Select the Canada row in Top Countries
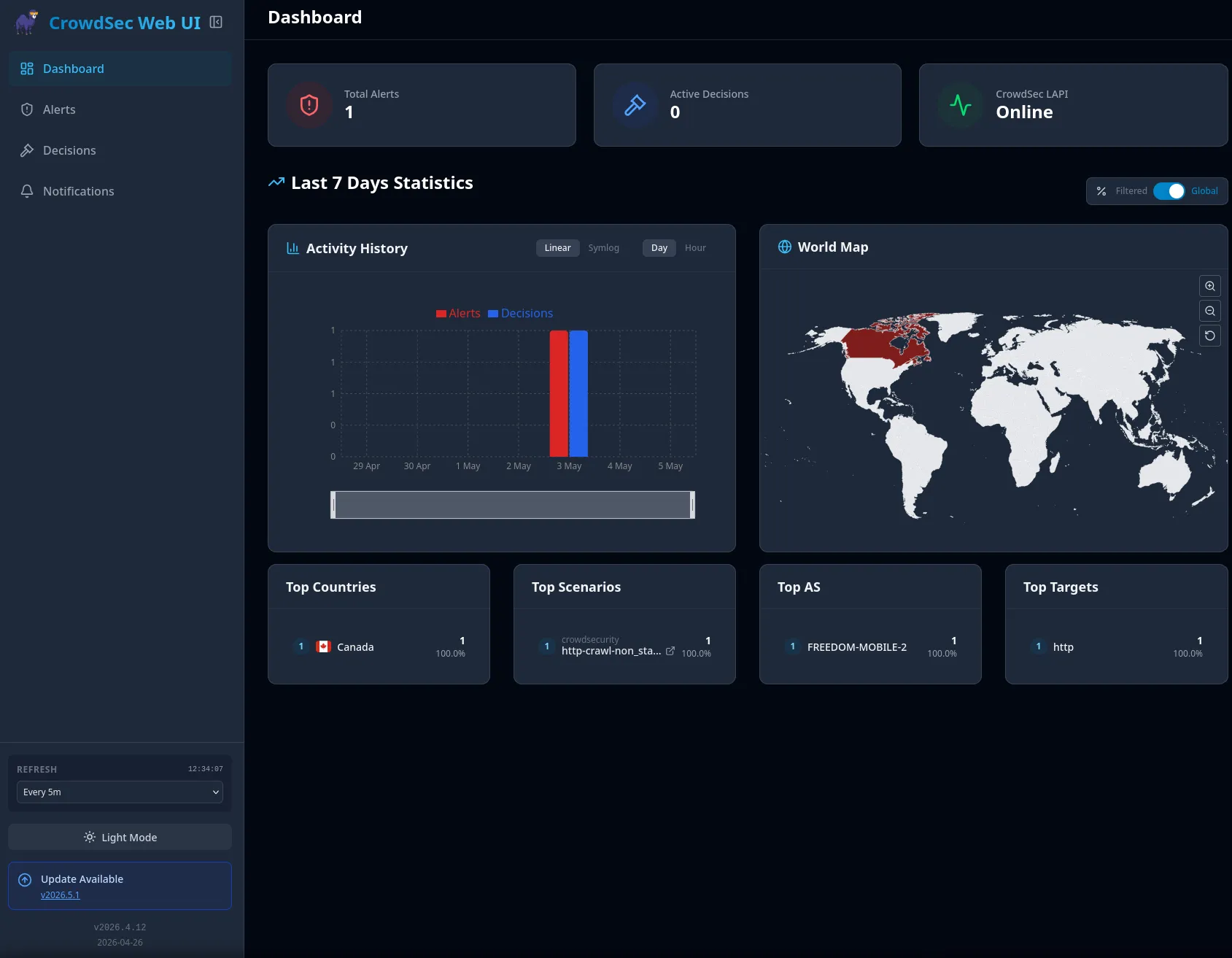This screenshot has width=1232, height=958. (x=379, y=646)
